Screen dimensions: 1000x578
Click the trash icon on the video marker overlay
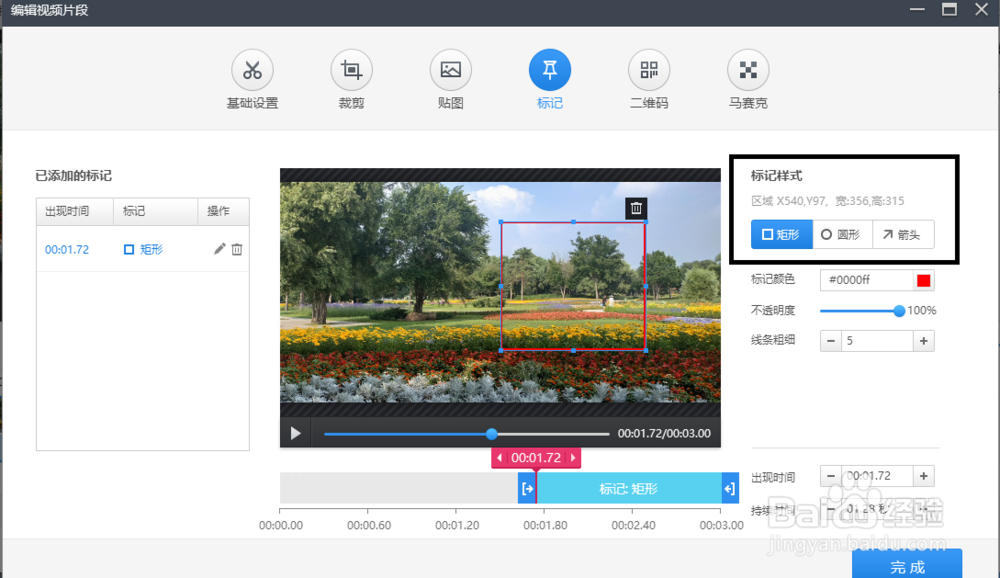pyautogui.click(x=637, y=208)
